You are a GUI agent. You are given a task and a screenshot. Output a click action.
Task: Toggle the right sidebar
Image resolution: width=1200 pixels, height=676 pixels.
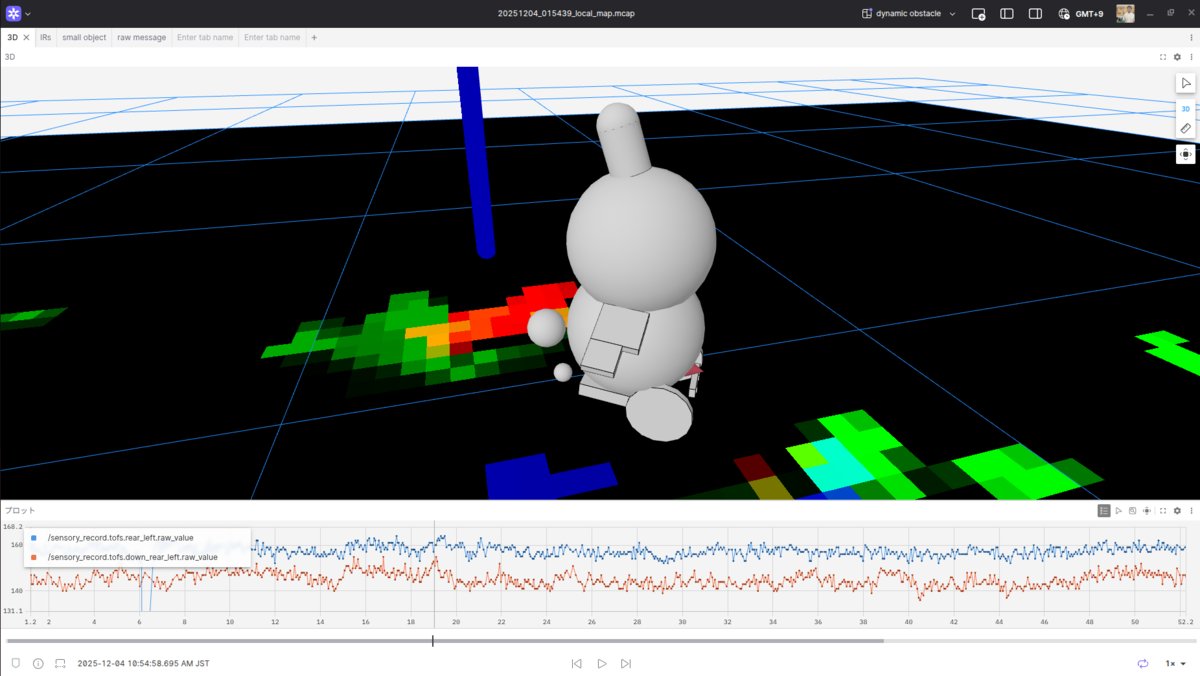1035,13
